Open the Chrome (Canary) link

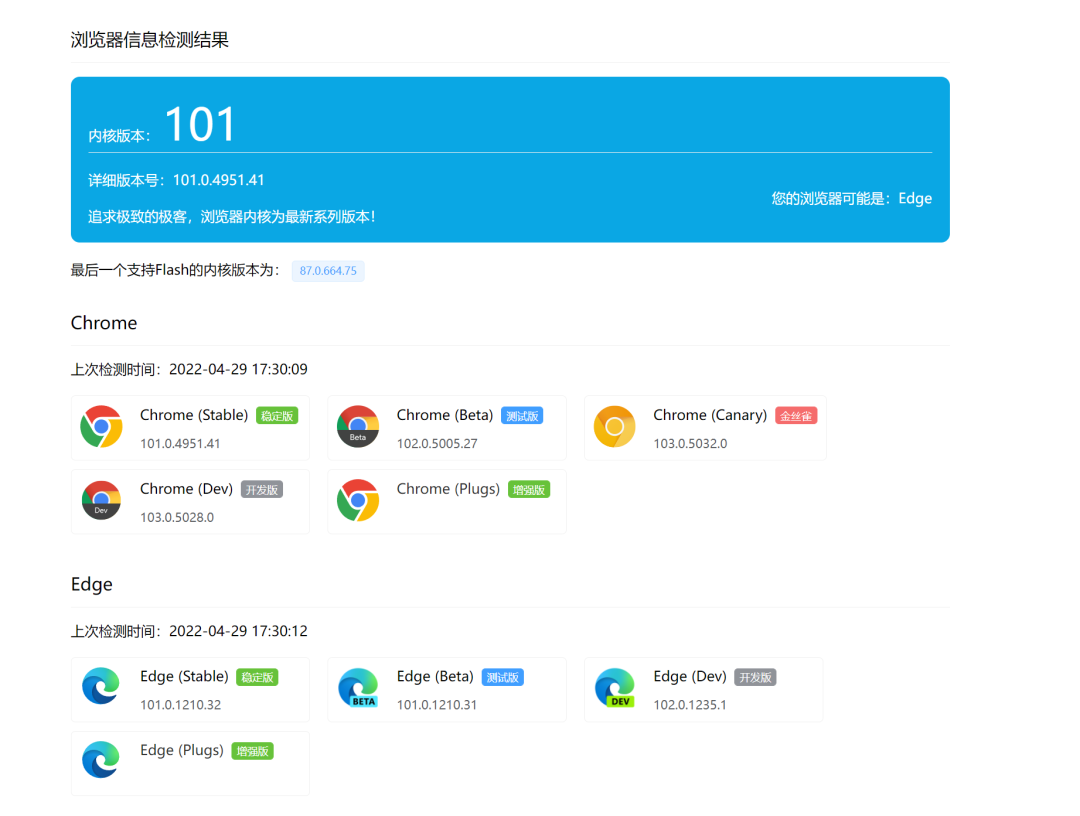pyautogui.click(x=710, y=415)
